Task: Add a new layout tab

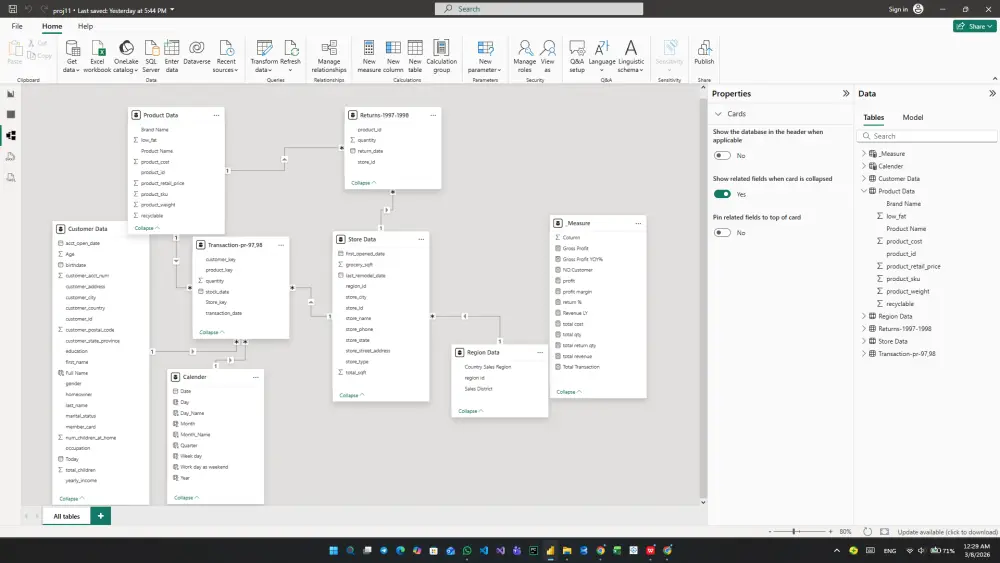Action: pos(101,516)
